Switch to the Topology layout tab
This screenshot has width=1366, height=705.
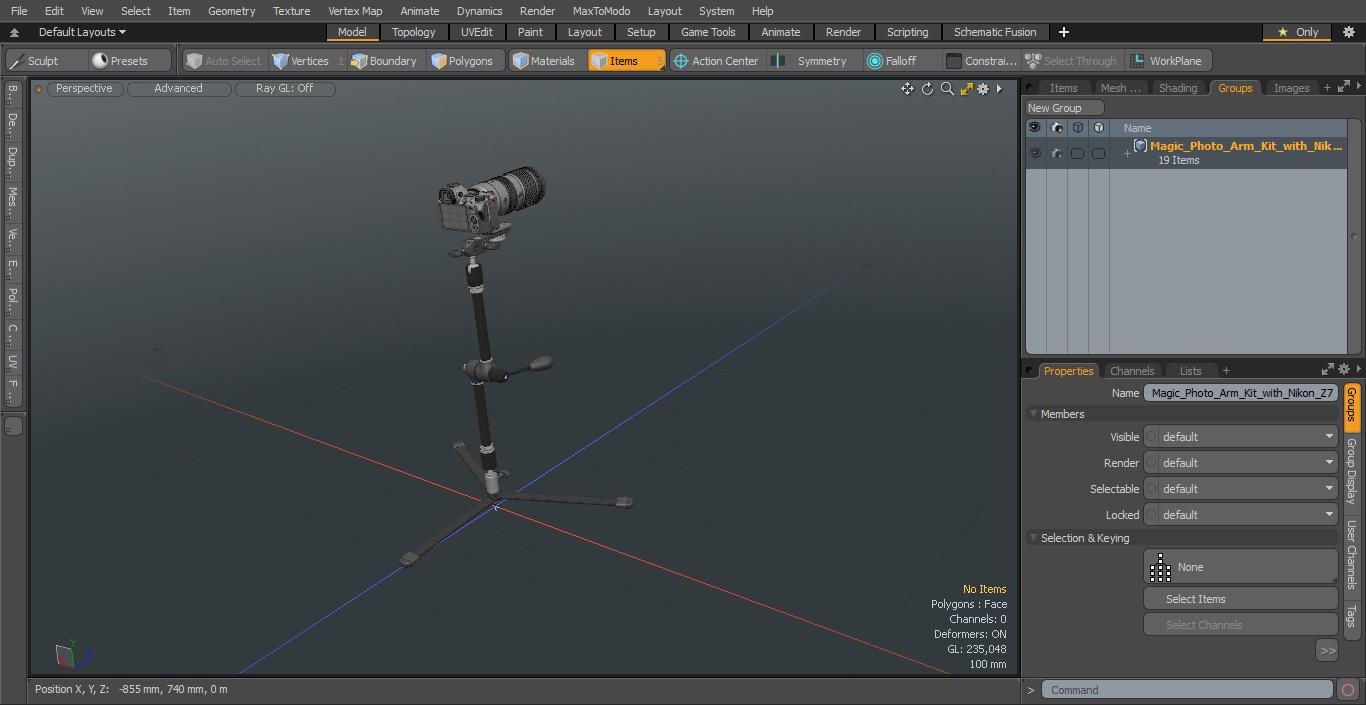[413, 32]
